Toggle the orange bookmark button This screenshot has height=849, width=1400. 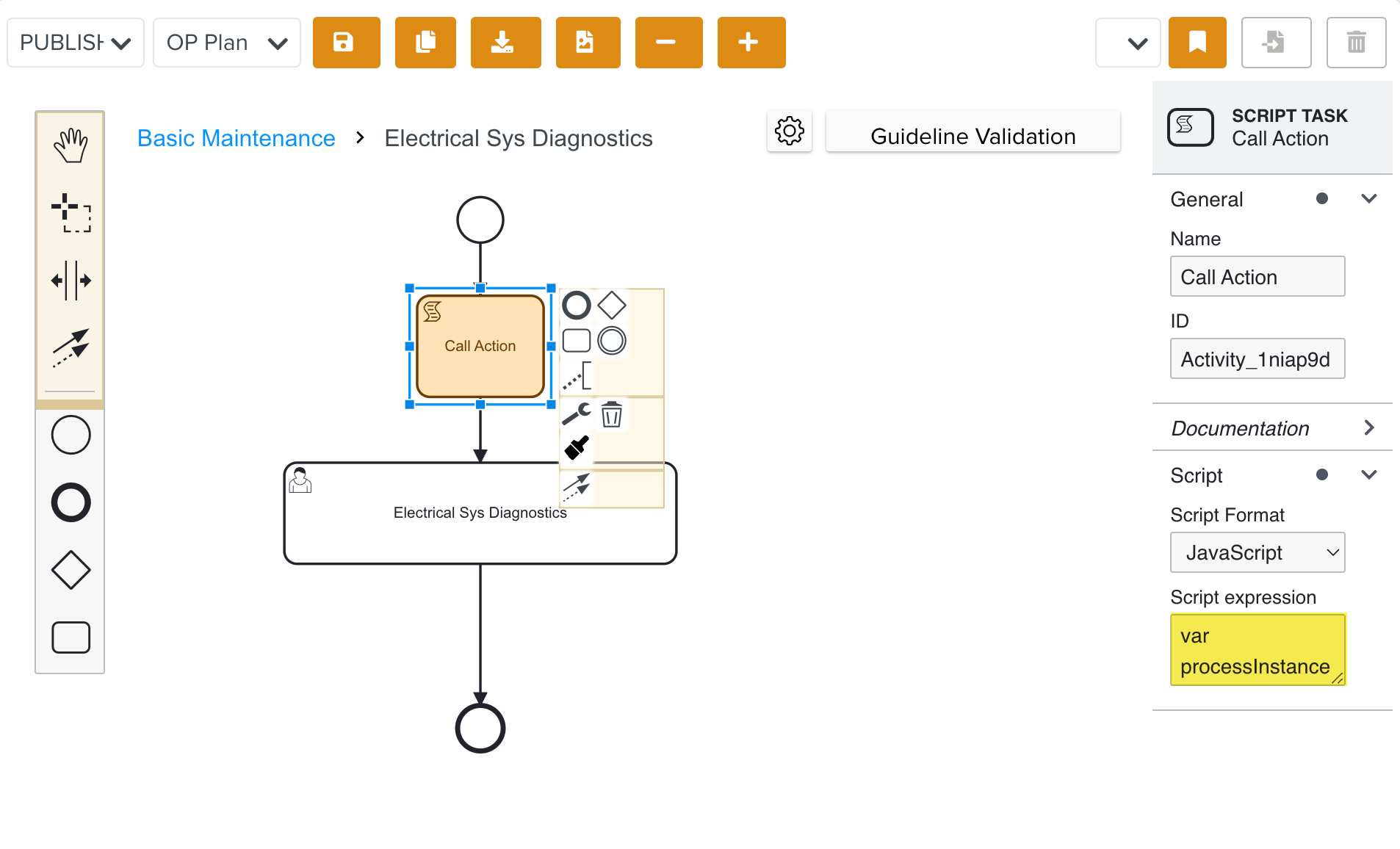click(1197, 43)
